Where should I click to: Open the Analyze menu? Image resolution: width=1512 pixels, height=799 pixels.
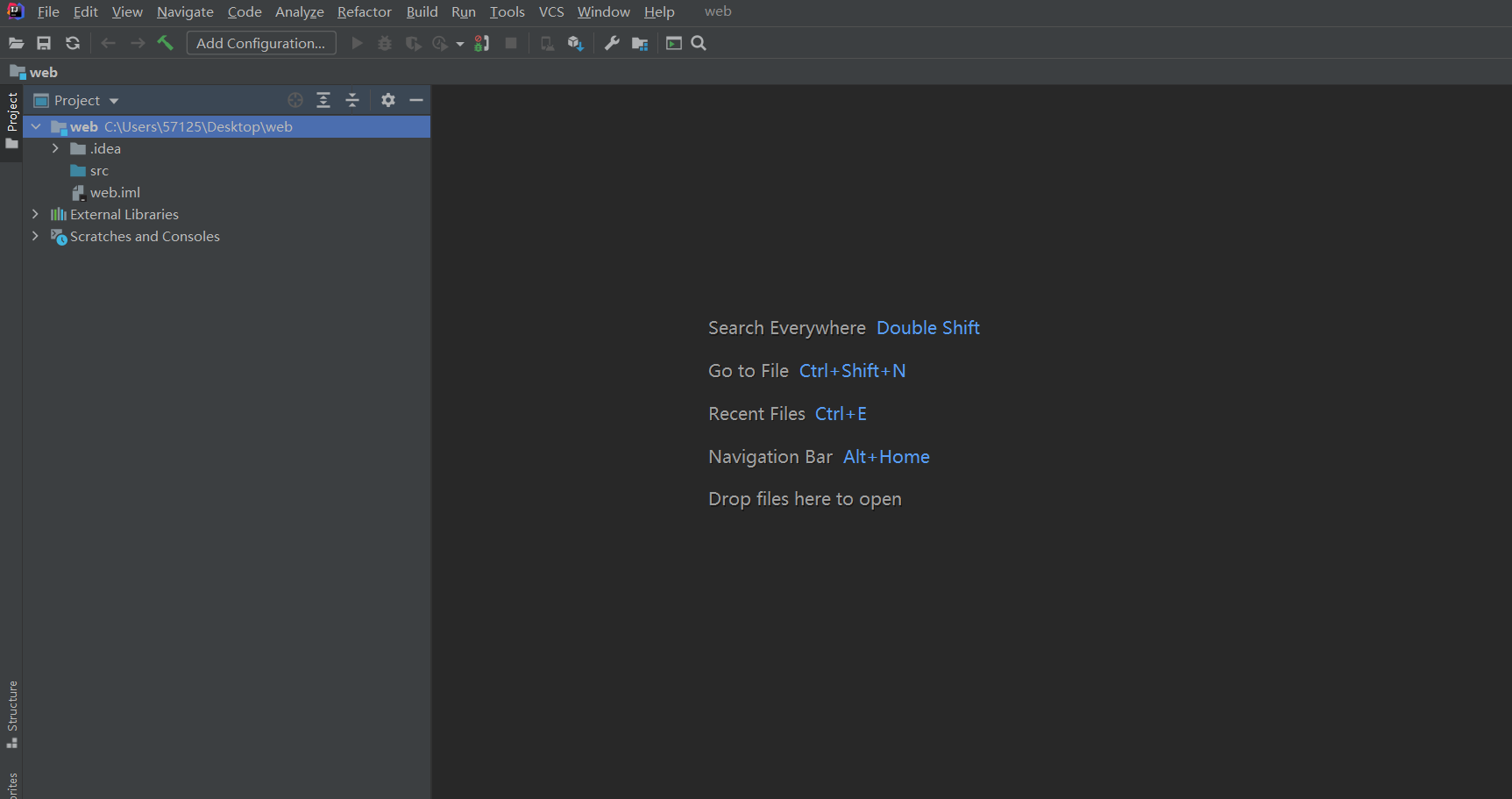(x=300, y=11)
